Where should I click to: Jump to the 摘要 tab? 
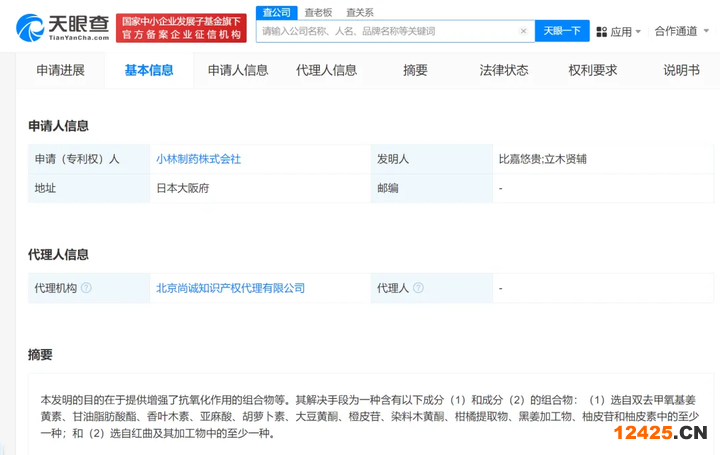coord(415,70)
